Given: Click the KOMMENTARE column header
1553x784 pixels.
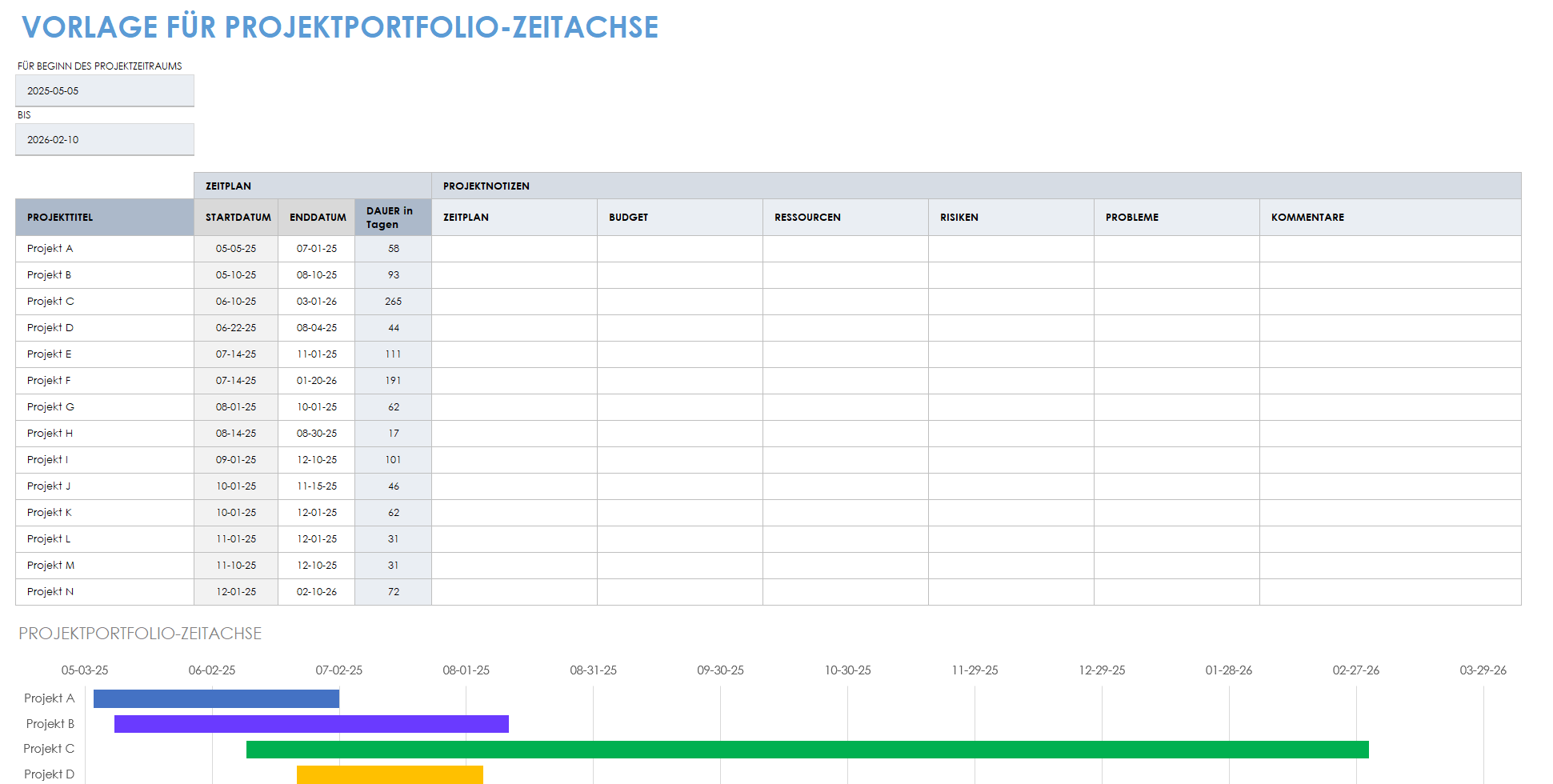Looking at the screenshot, I should [x=1391, y=217].
